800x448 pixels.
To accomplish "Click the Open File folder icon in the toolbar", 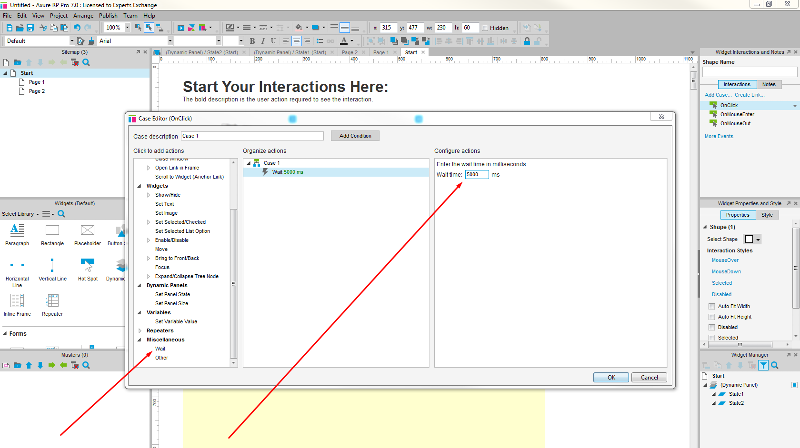I will coord(19,28).
